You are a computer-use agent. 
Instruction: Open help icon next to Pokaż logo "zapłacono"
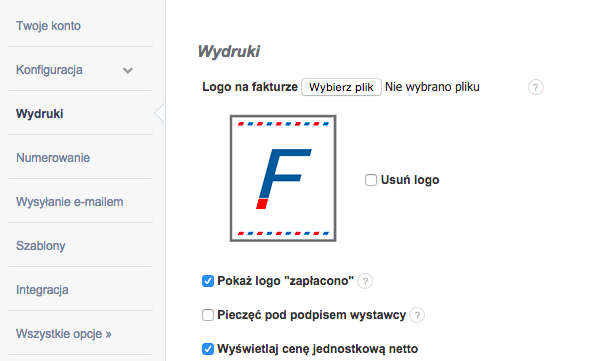[x=365, y=281]
